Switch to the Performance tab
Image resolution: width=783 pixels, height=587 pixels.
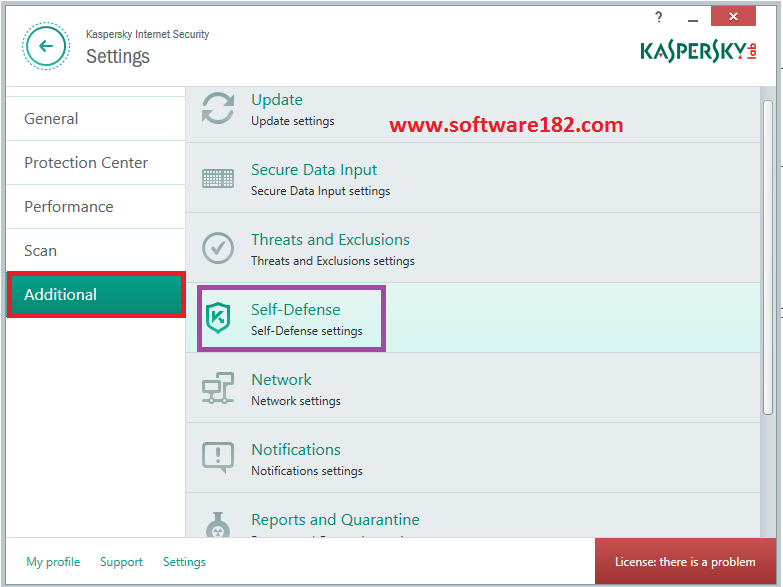pos(95,207)
